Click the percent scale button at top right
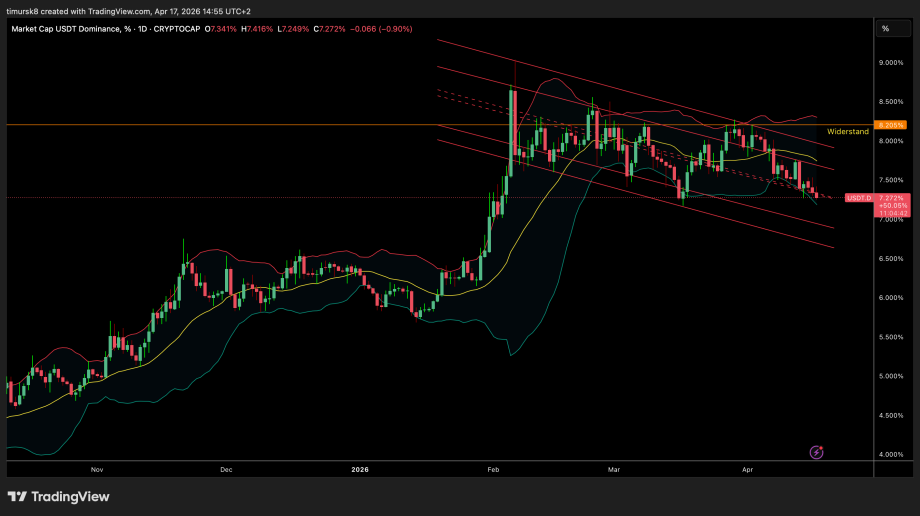920x516 pixels. (x=885, y=29)
